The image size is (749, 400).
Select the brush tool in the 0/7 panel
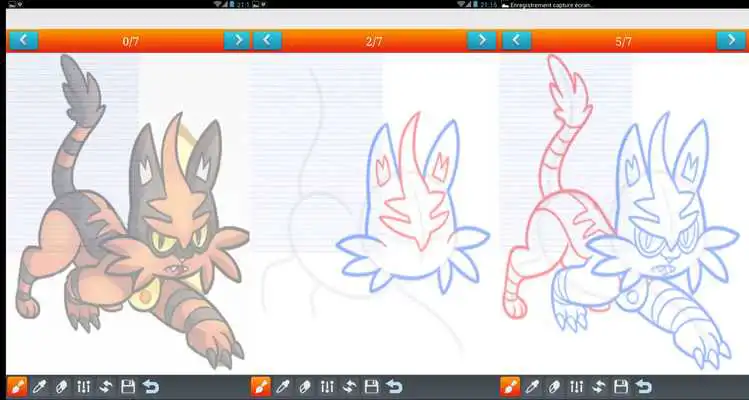(x=17, y=387)
